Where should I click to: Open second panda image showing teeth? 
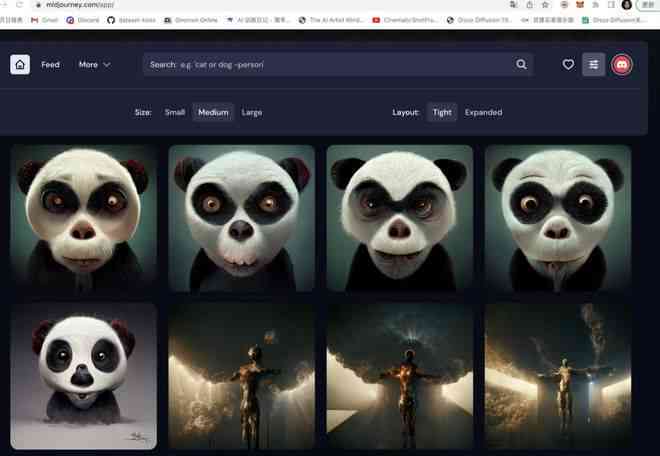pyautogui.click(x=242, y=218)
